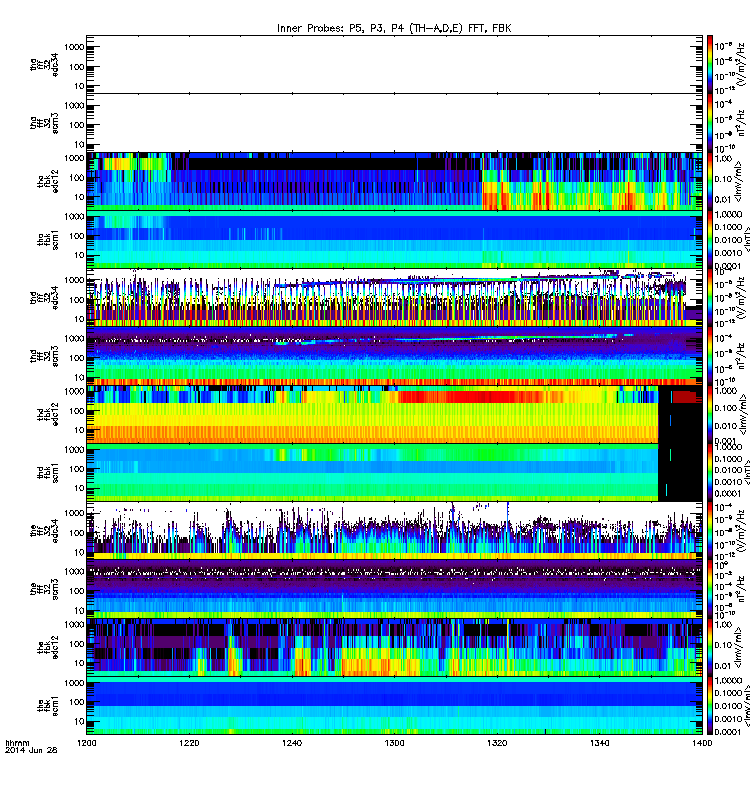750x800 pixels.
Task: Click the color bar beside thd fbk scm1 panel
Action: 710,472
